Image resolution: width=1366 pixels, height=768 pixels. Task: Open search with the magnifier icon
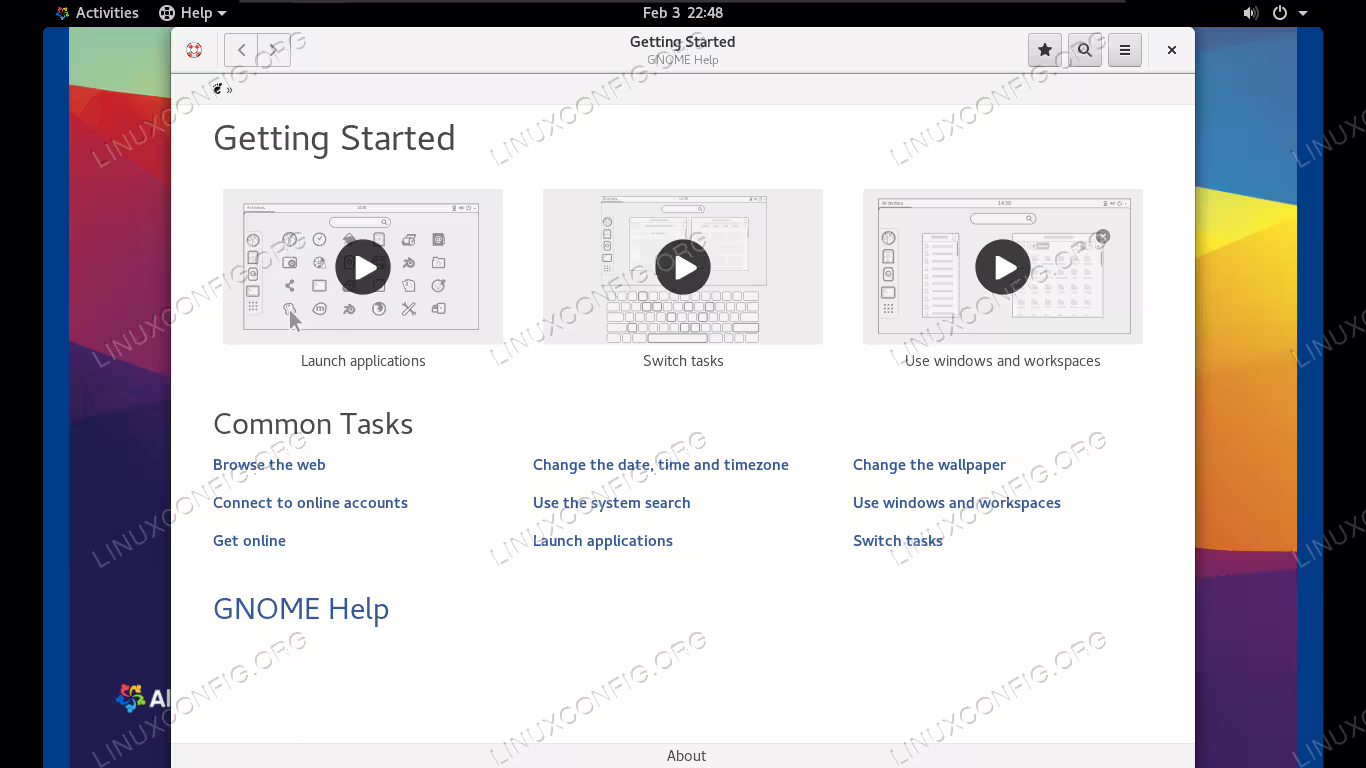pyautogui.click(x=1085, y=50)
